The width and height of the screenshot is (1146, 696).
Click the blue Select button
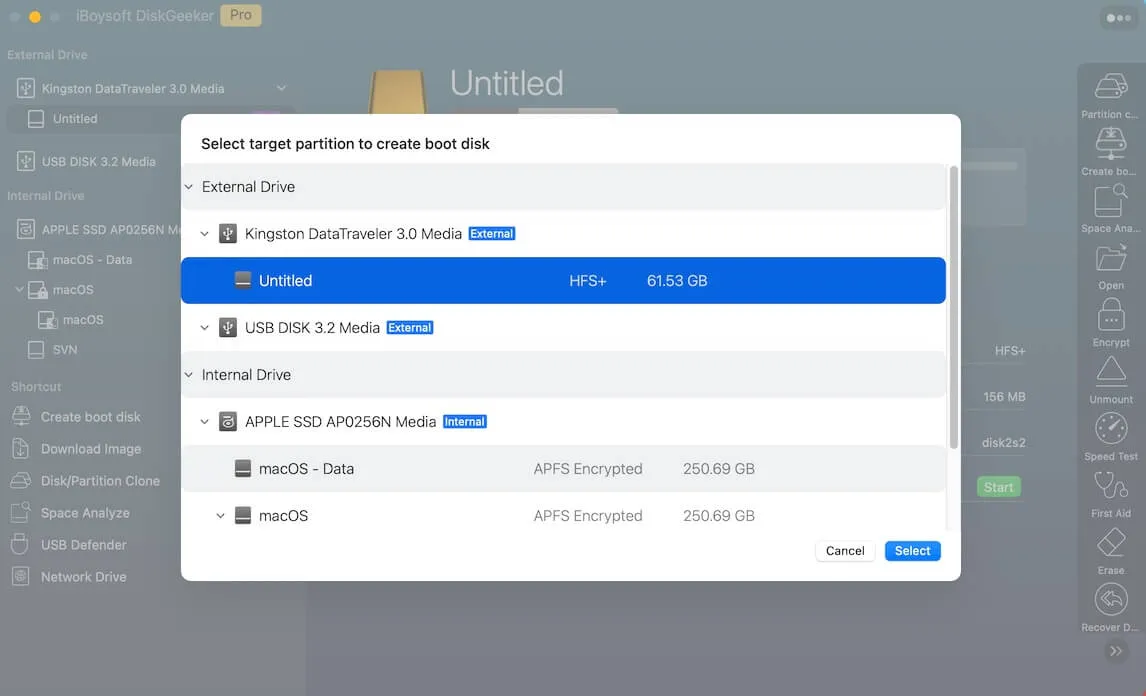(x=912, y=551)
